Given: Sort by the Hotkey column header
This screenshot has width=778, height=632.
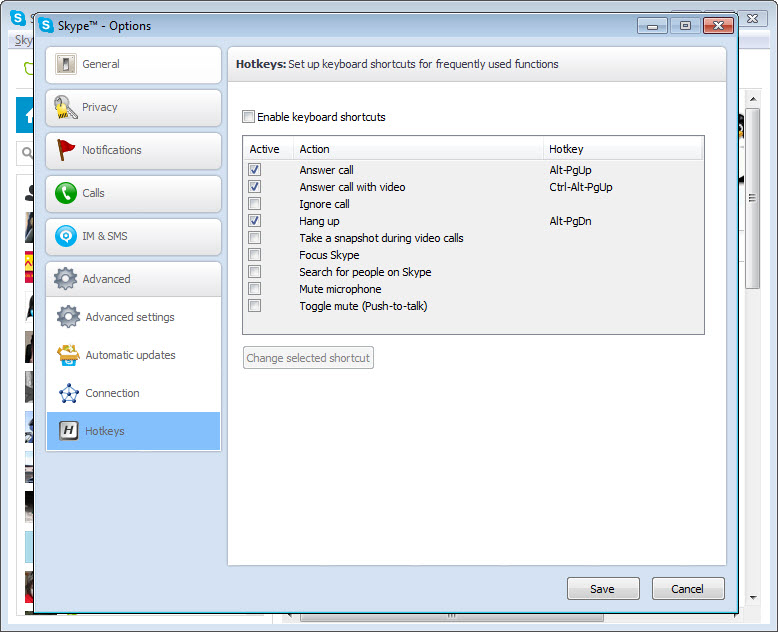Looking at the screenshot, I should 623,149.
